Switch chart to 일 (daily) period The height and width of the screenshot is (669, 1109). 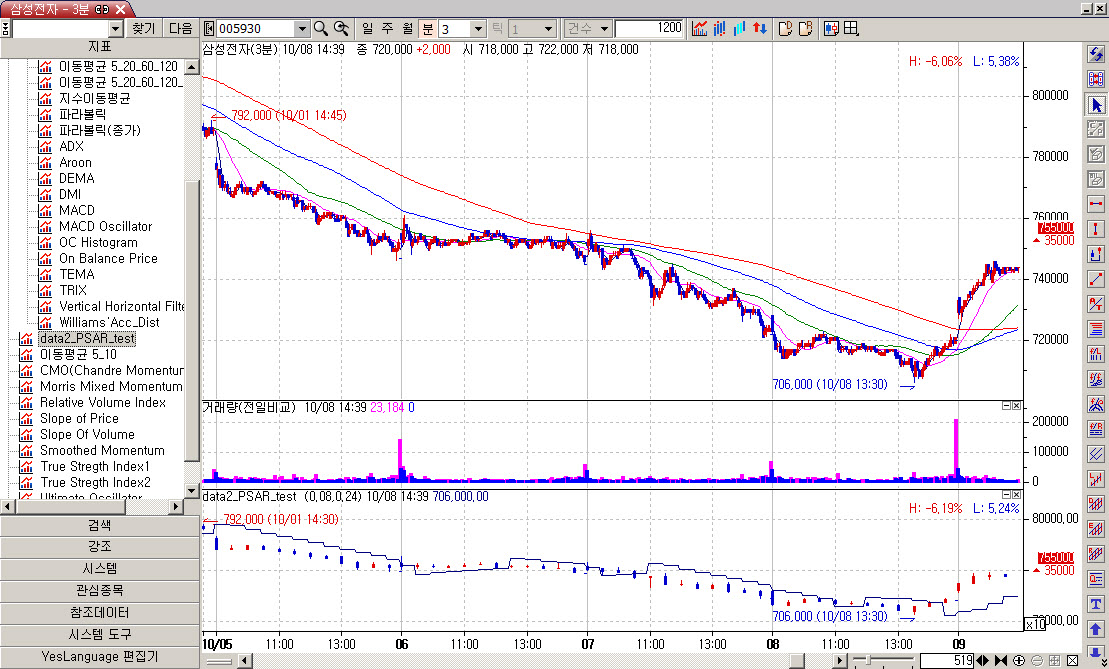pos(368,29)
